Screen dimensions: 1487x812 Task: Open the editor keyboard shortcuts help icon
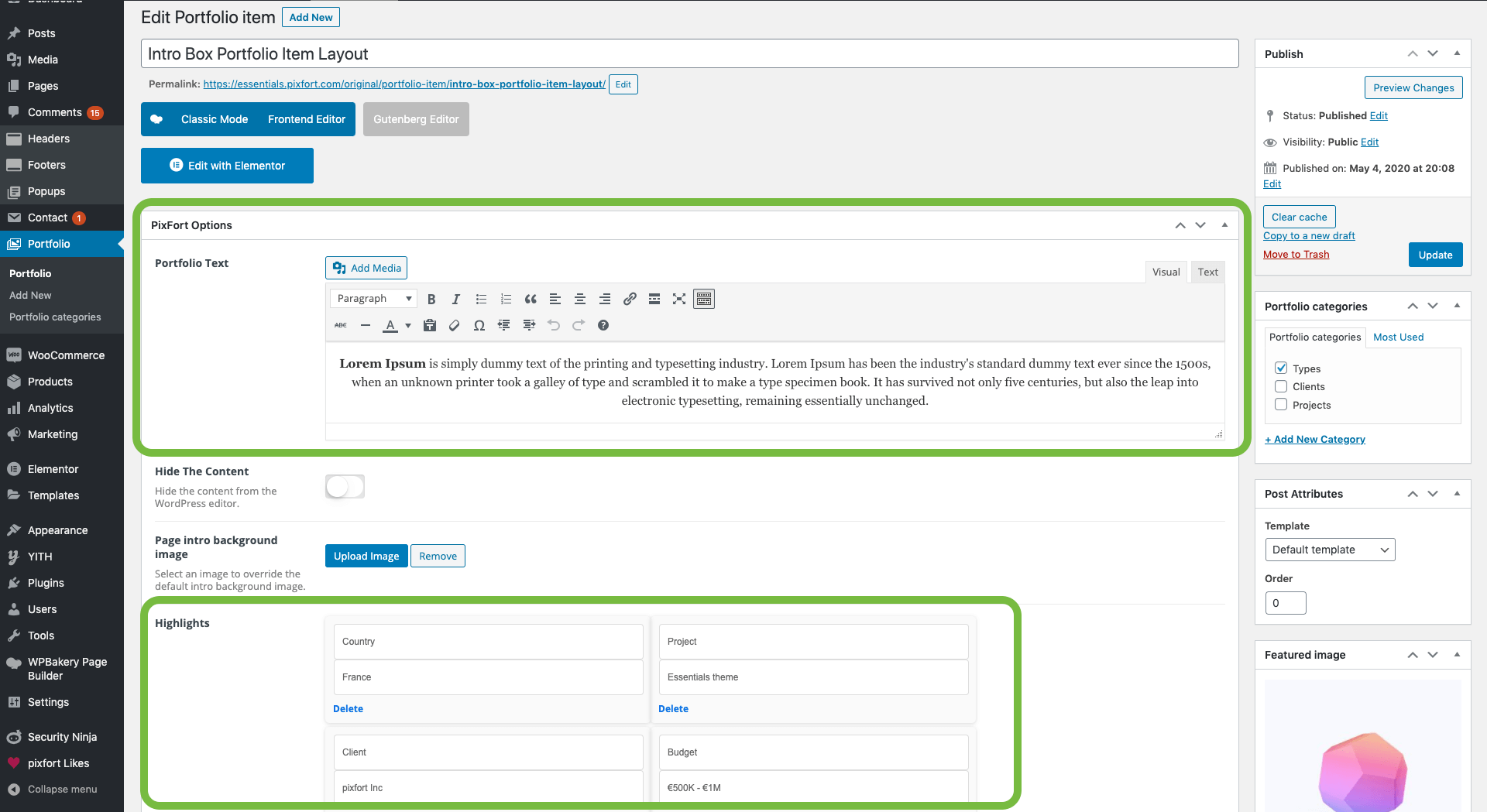click(x=603, y=325)
